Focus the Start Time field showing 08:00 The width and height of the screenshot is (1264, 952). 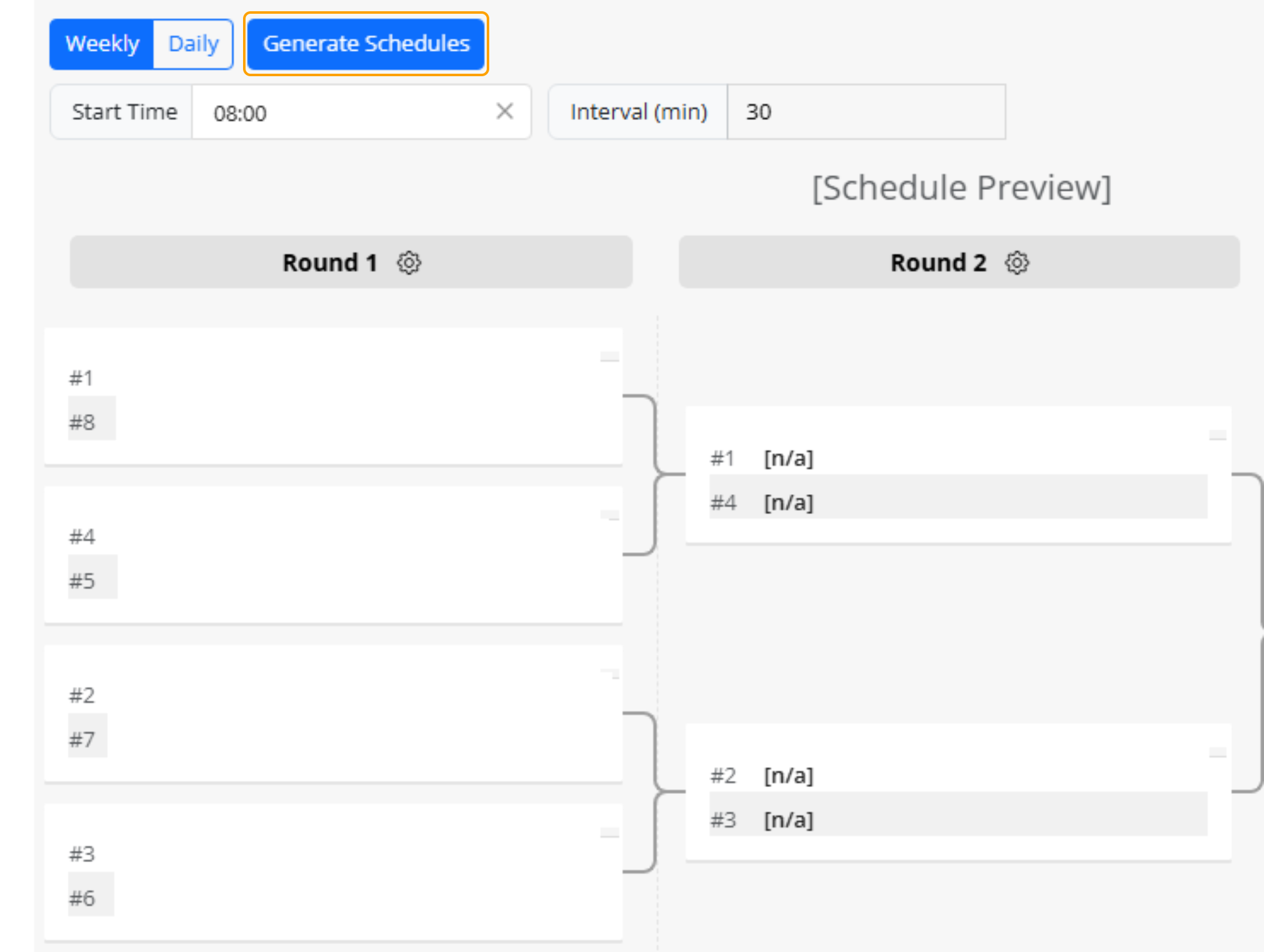344,112
